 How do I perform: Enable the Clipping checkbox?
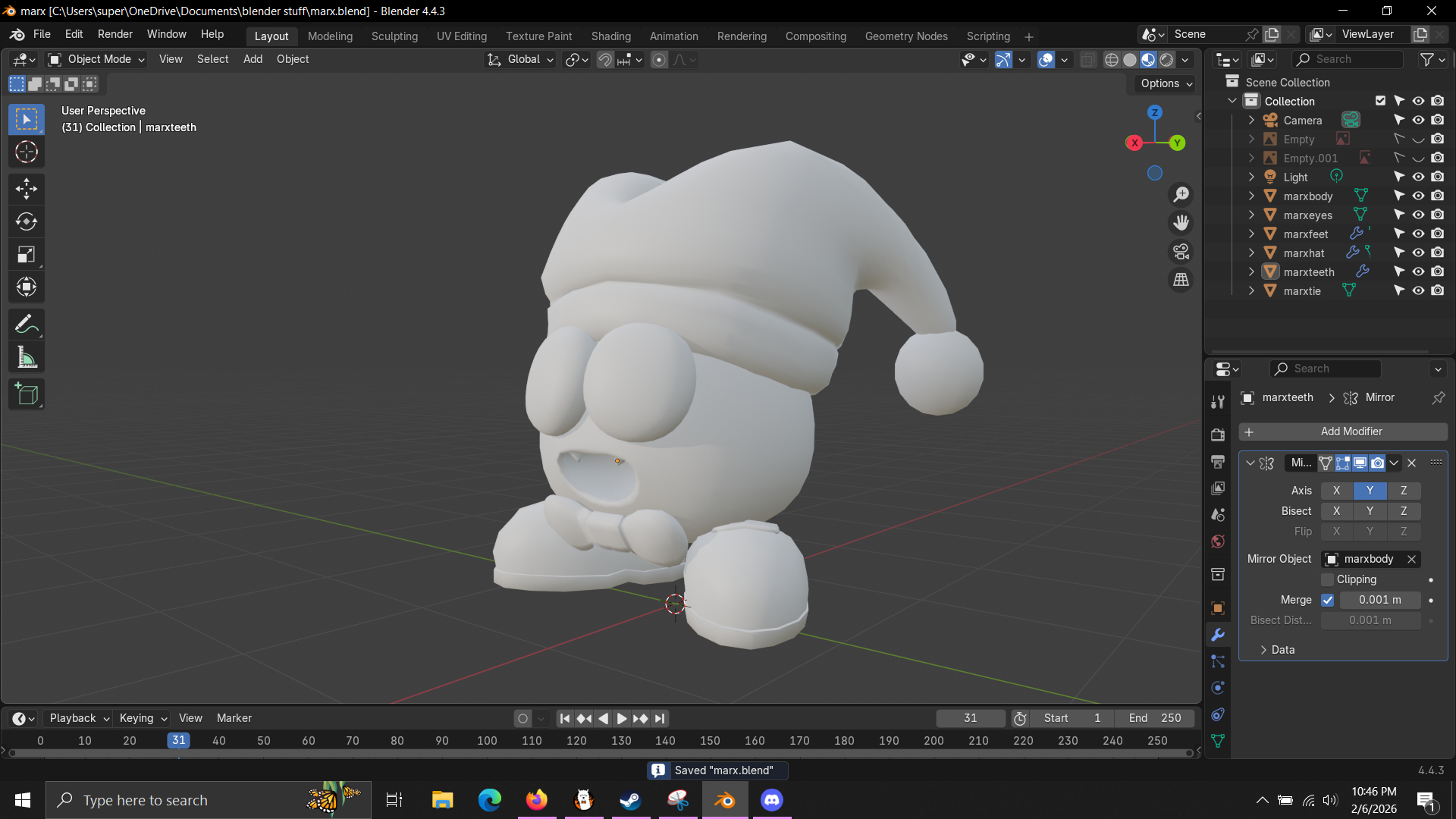(1327, 579)
